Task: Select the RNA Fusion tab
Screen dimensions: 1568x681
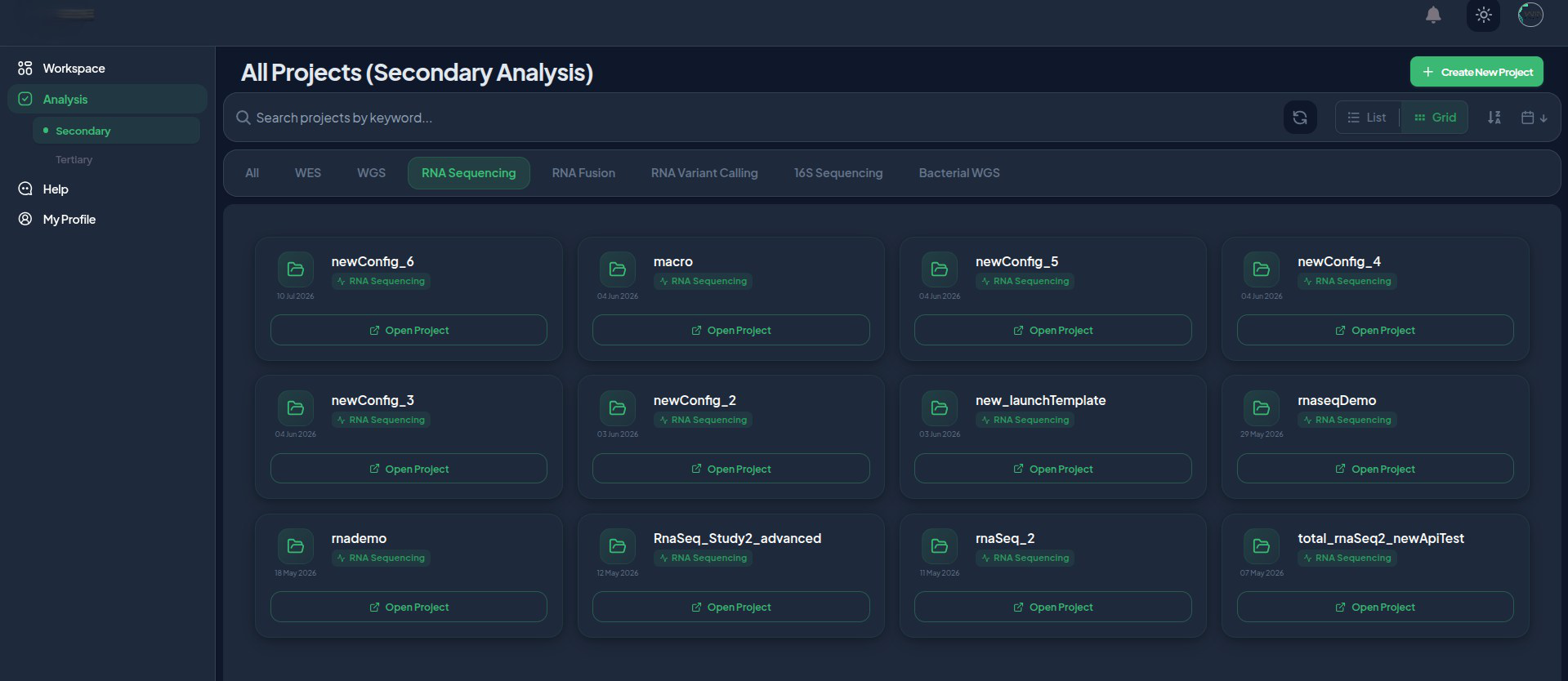Action: (x=583, y=173)
